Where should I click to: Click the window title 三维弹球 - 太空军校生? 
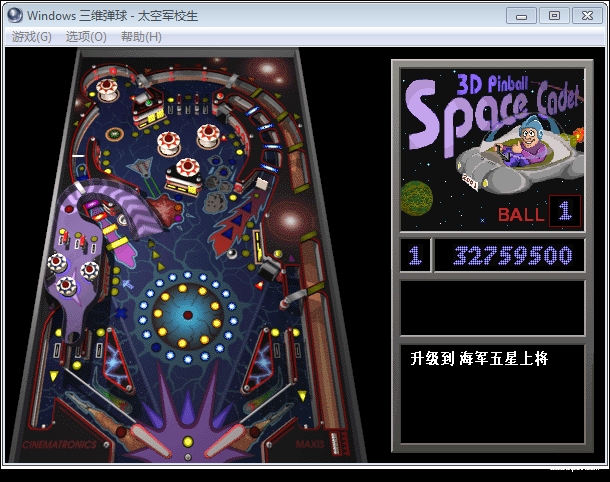112,16
